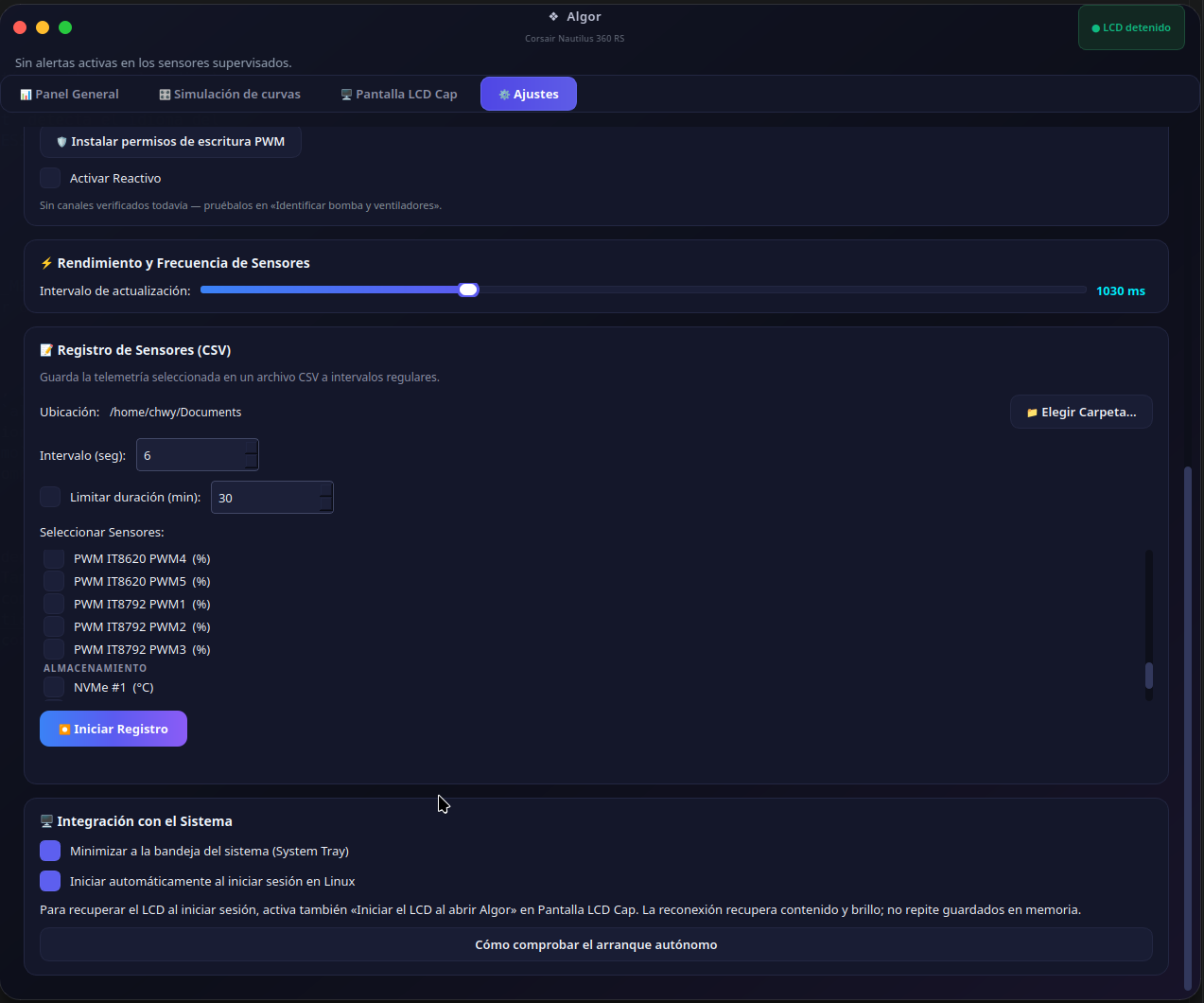Image resolution: width=1204 pixels, height=1003 pixels.
Task: Decrease the Limitar duración minutes value
Action: (x=325, y=505)
